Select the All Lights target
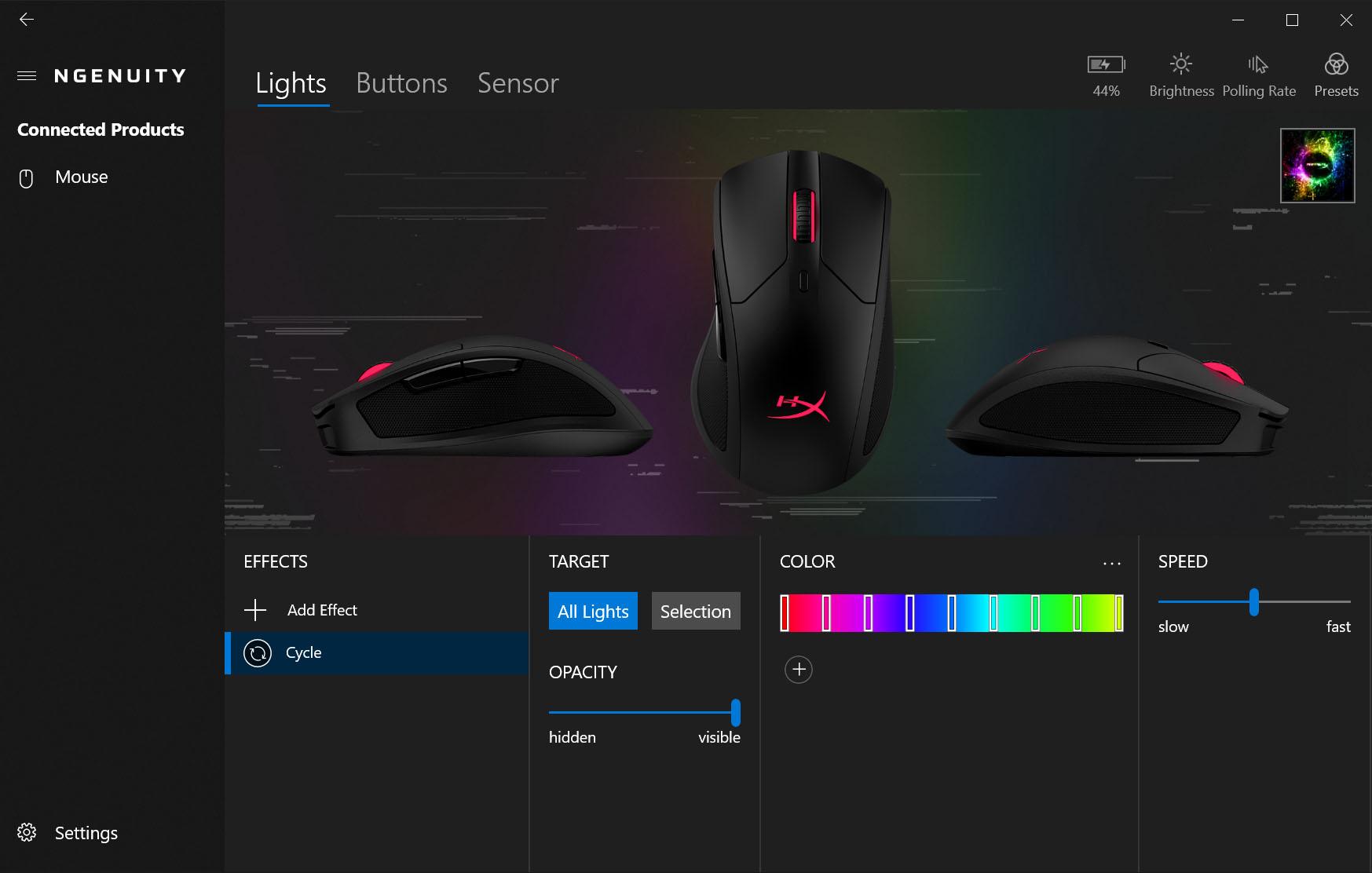The width and height of the screenshot is (1372, 873). pyautogui.click(x=593, y=611)
